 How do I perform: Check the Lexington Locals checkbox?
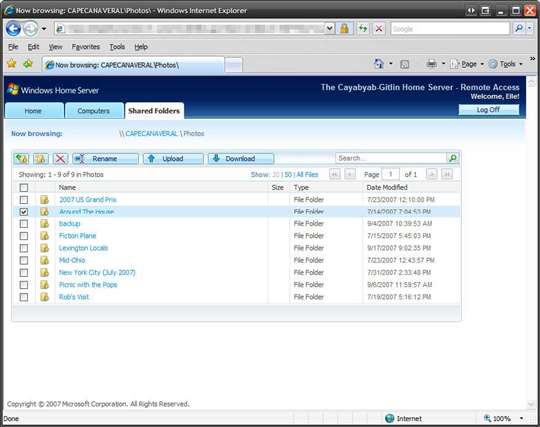(x=24, y=248)
